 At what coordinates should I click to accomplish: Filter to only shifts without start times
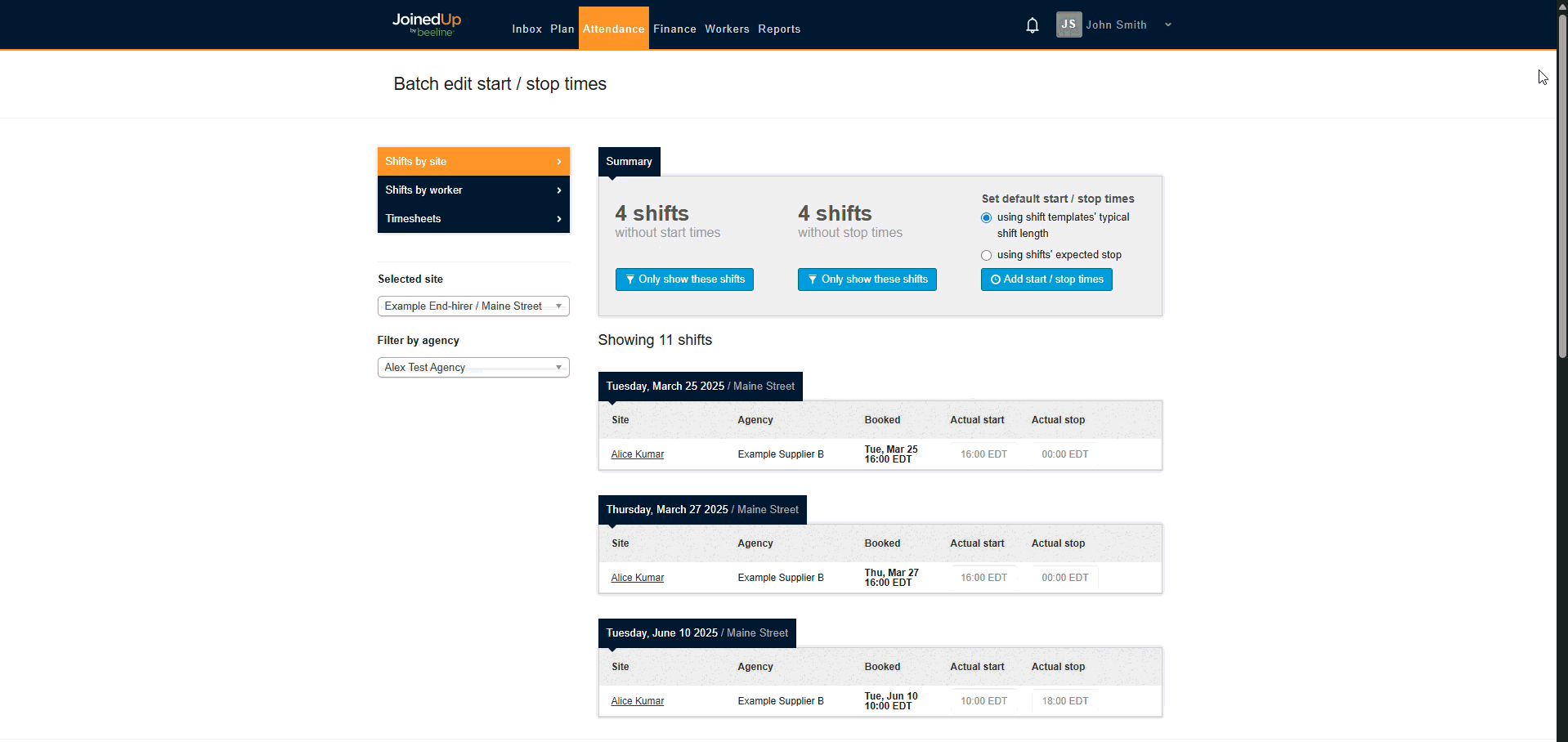684,279
